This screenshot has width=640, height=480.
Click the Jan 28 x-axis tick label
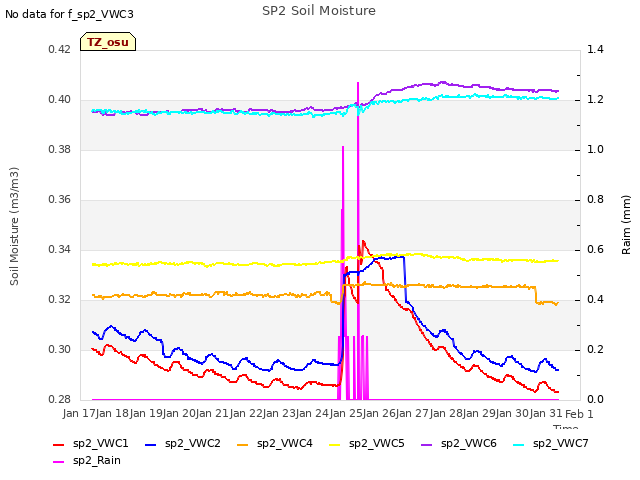(x=447, y=413)
